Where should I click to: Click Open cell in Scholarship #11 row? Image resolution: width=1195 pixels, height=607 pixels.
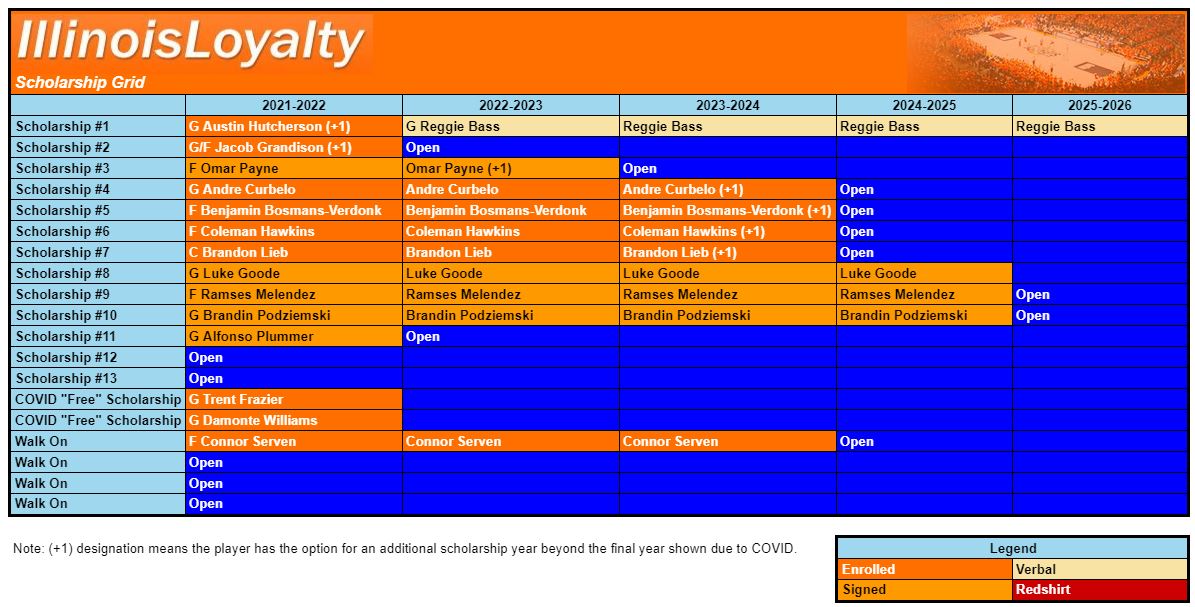coord(511,336)
